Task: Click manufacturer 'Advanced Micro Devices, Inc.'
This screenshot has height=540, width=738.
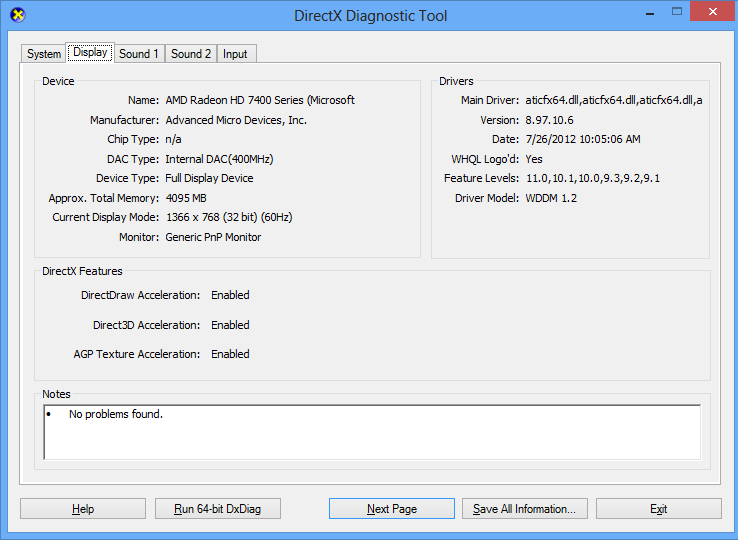Action: [x=236, y=120]
